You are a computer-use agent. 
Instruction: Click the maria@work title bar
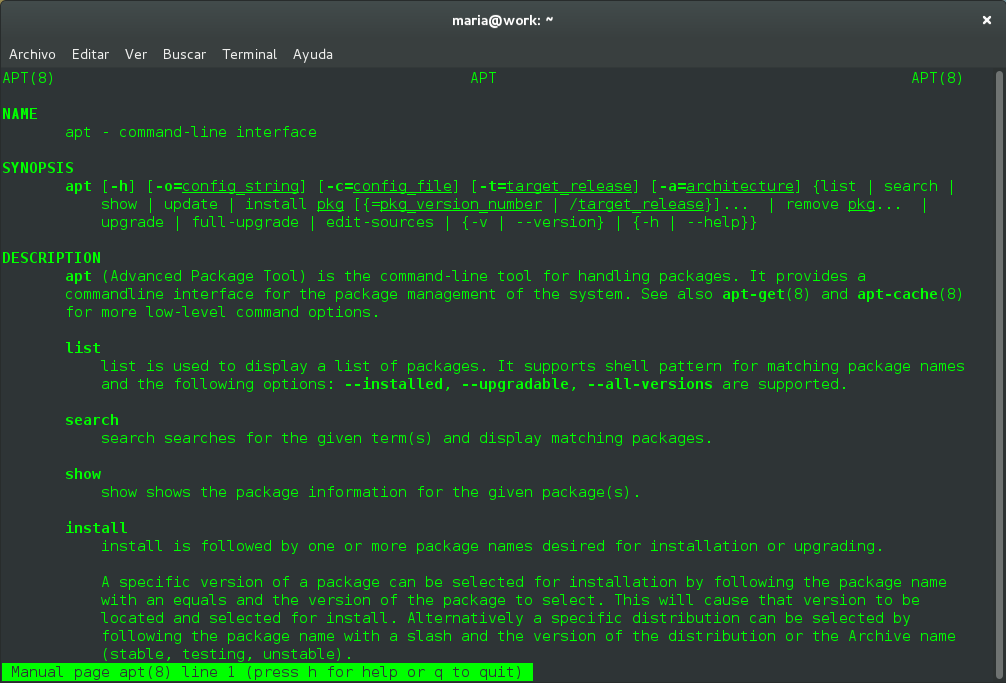pyautogui.click(x=503, y=19)
